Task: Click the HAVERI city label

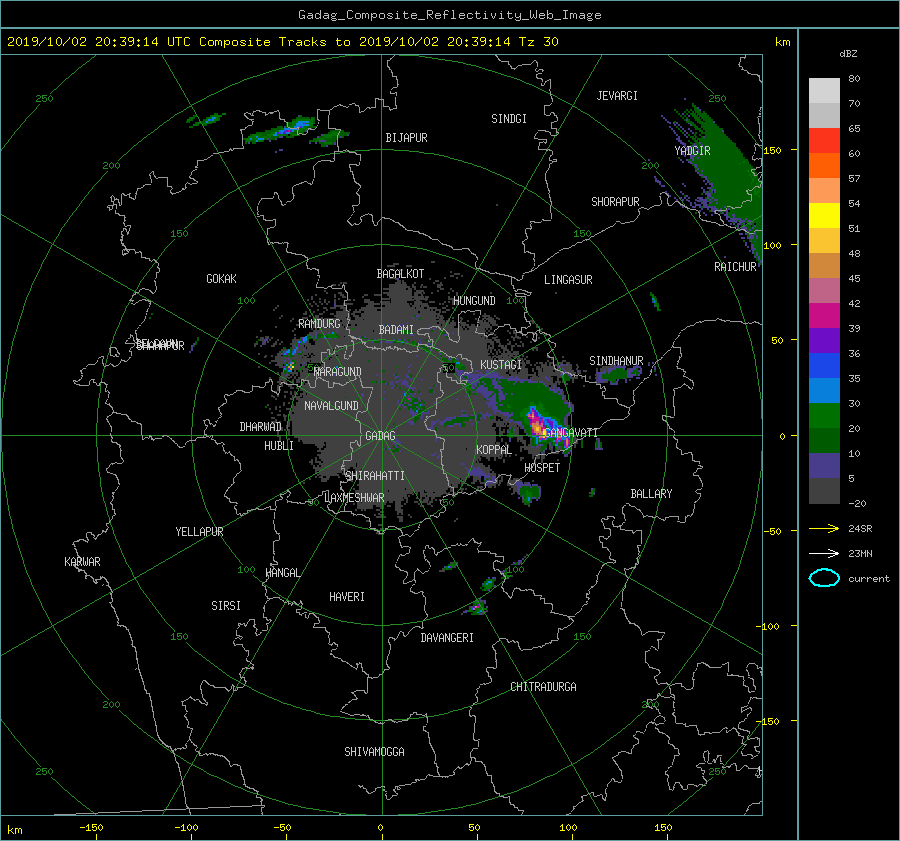Action: [347, 597]
